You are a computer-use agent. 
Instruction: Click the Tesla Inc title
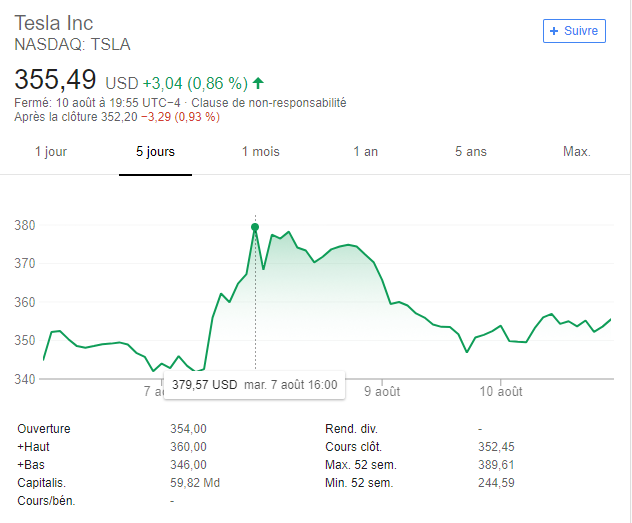[54, 23]
